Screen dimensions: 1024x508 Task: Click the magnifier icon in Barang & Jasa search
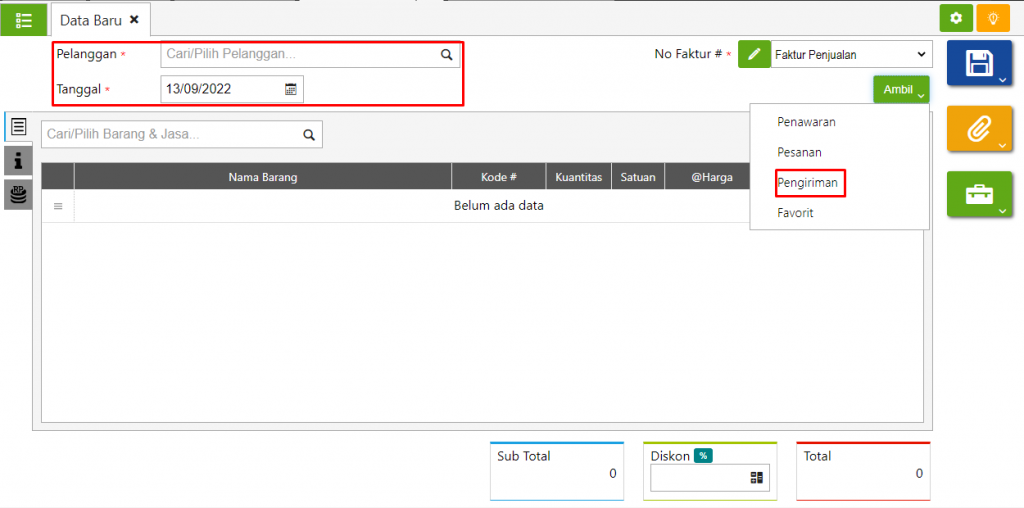point(309,135)
